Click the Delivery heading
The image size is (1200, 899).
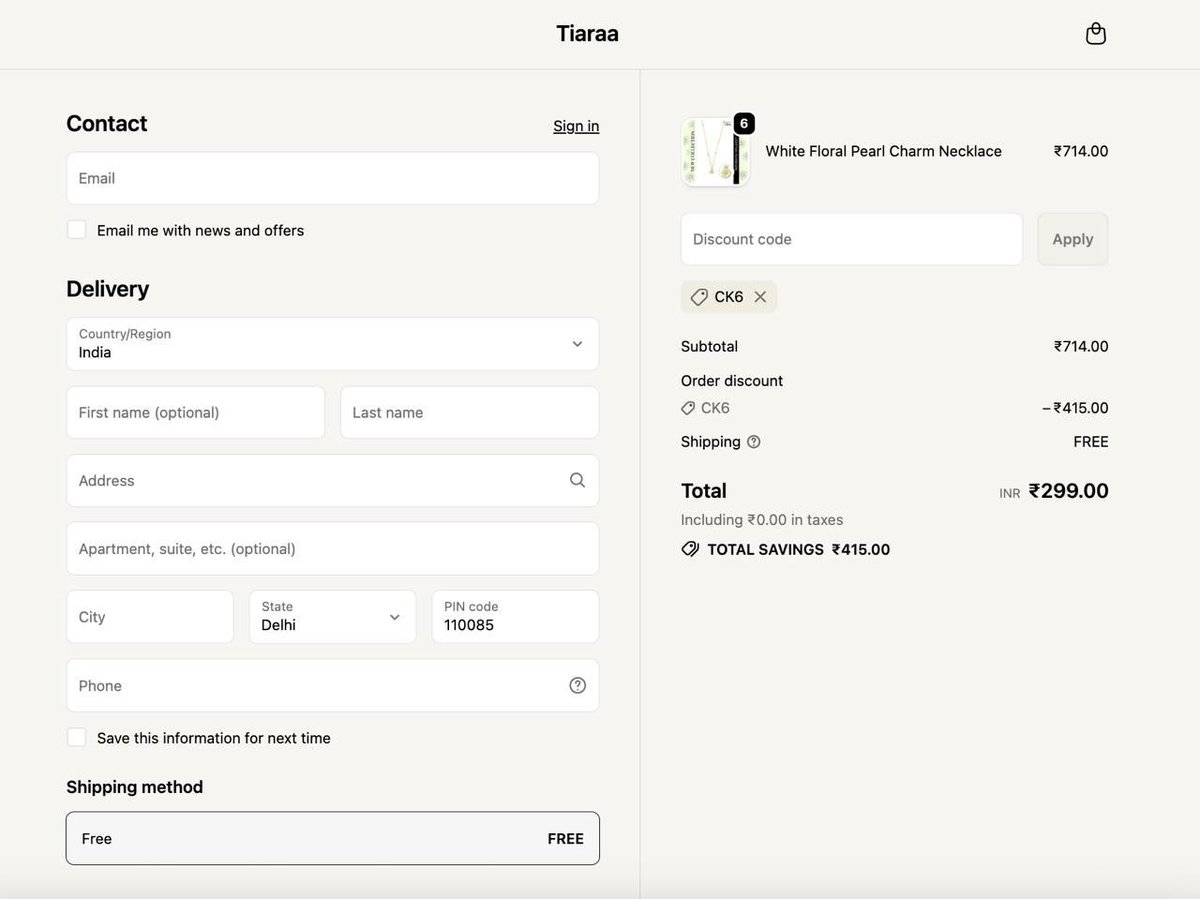point(108,289)
